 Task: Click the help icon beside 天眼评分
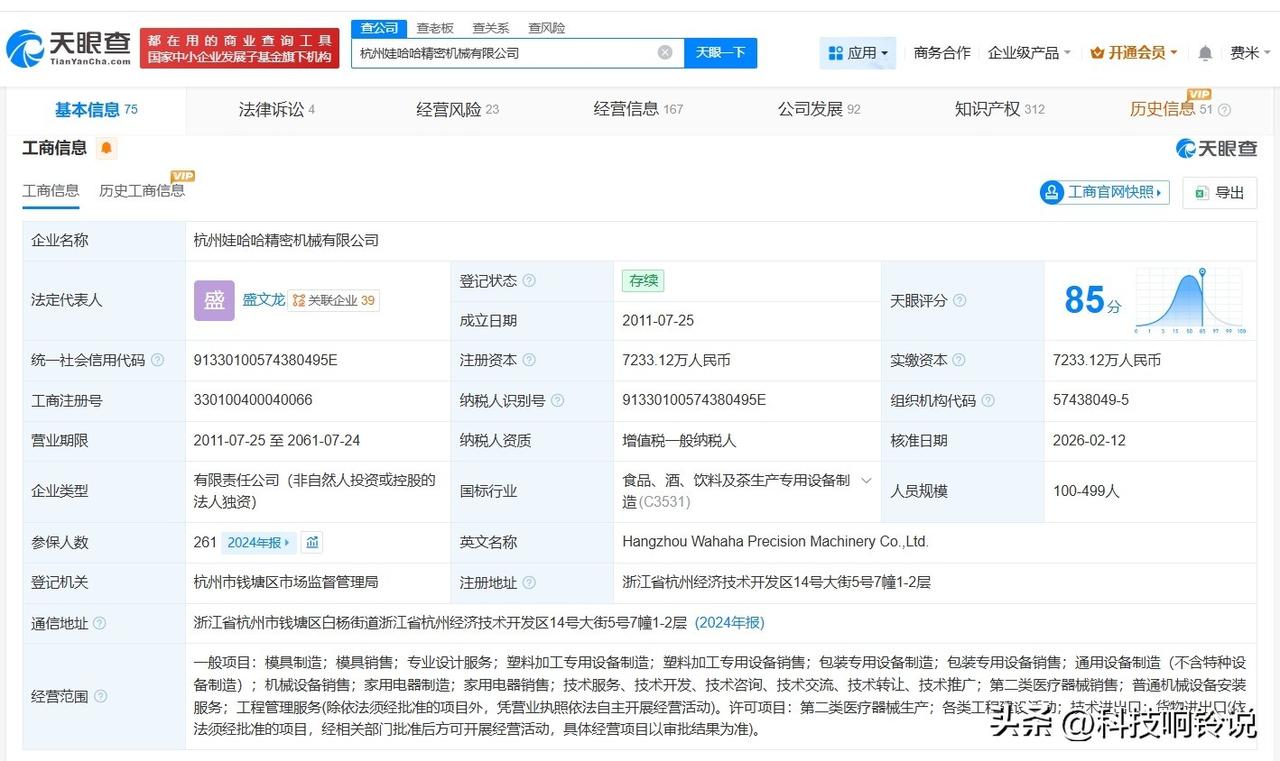click(959, 301)
